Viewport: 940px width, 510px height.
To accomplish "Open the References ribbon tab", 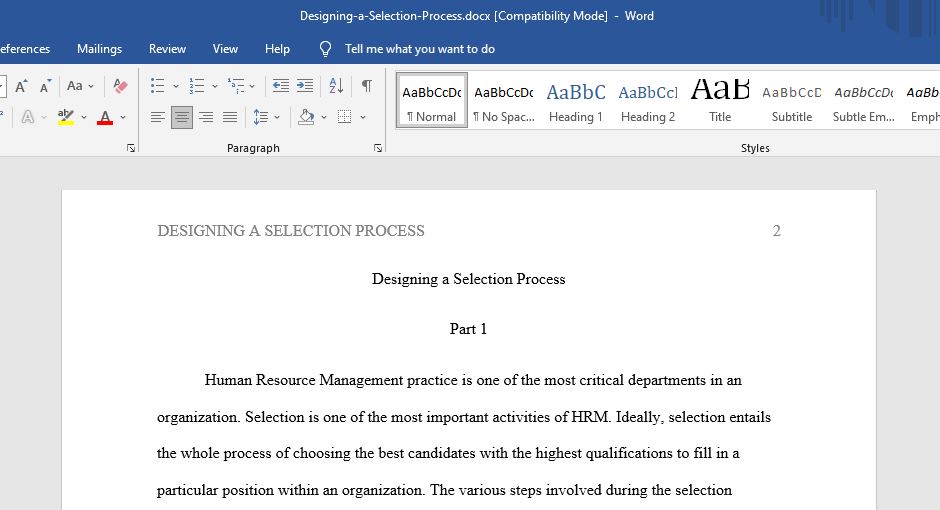I will point(25,49).
